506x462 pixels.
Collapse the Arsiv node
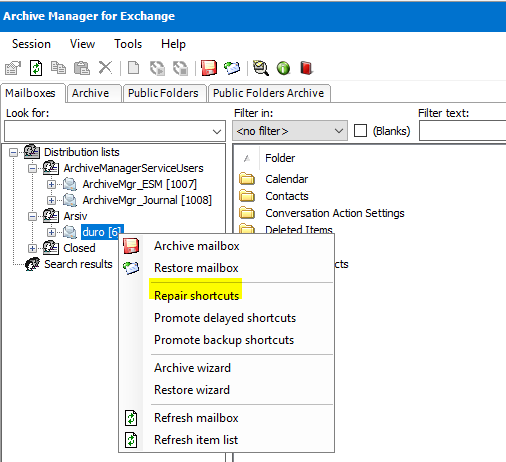[32, 216]
